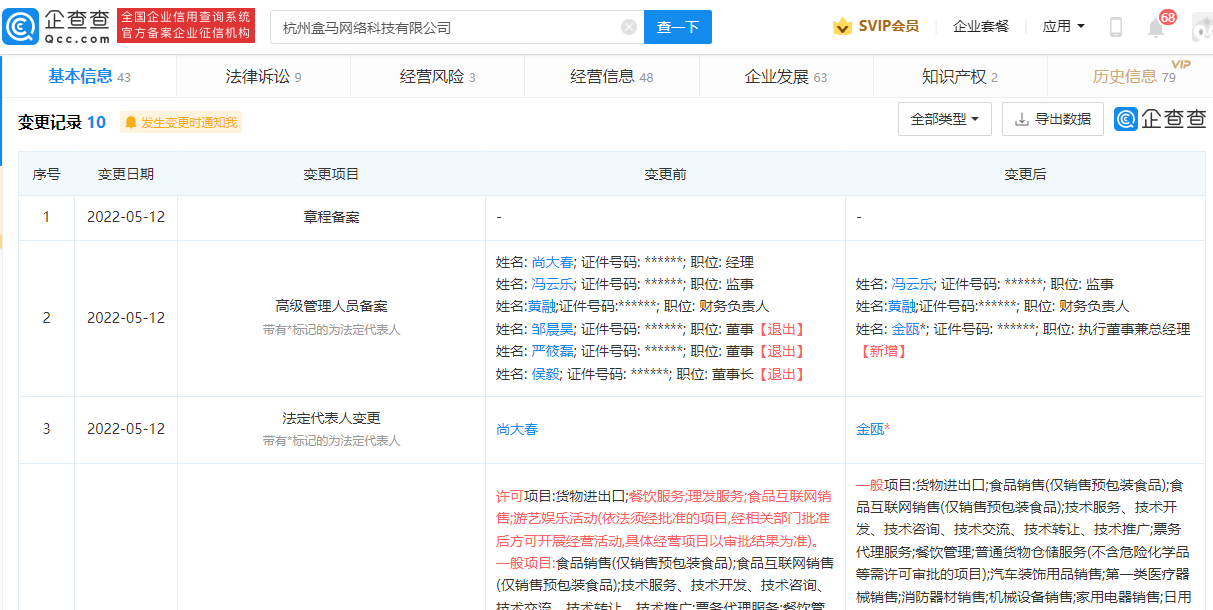The width and height of the screenshot is (1213, 610).
Task: Open the 全部类型 filter dropdown
Action: [945, 119]
